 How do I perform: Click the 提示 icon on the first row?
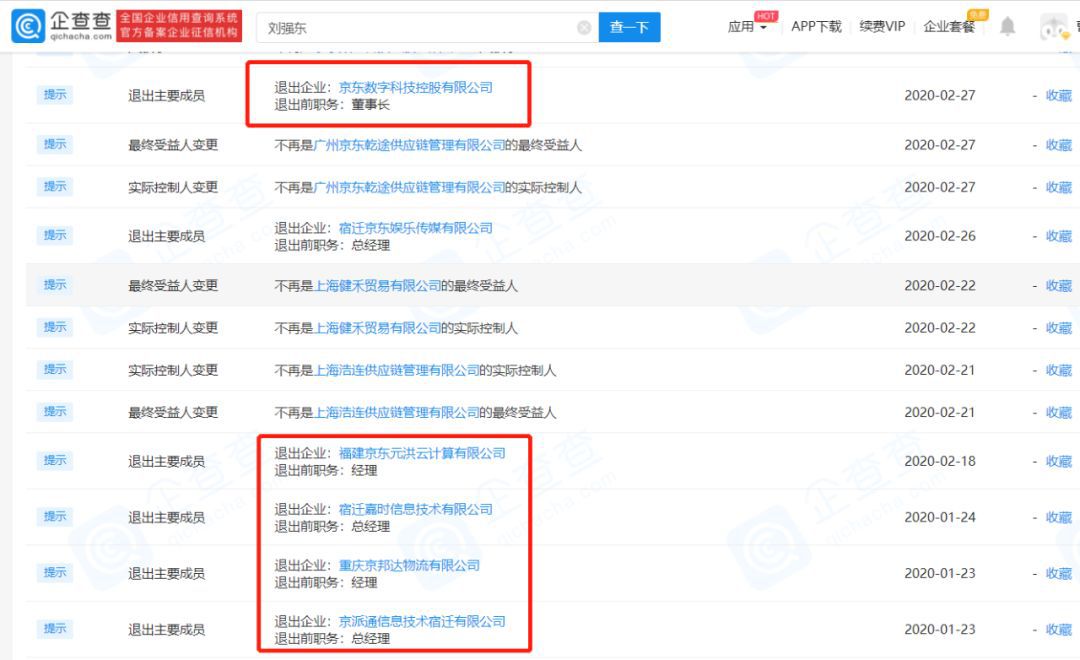coord(55,95)
